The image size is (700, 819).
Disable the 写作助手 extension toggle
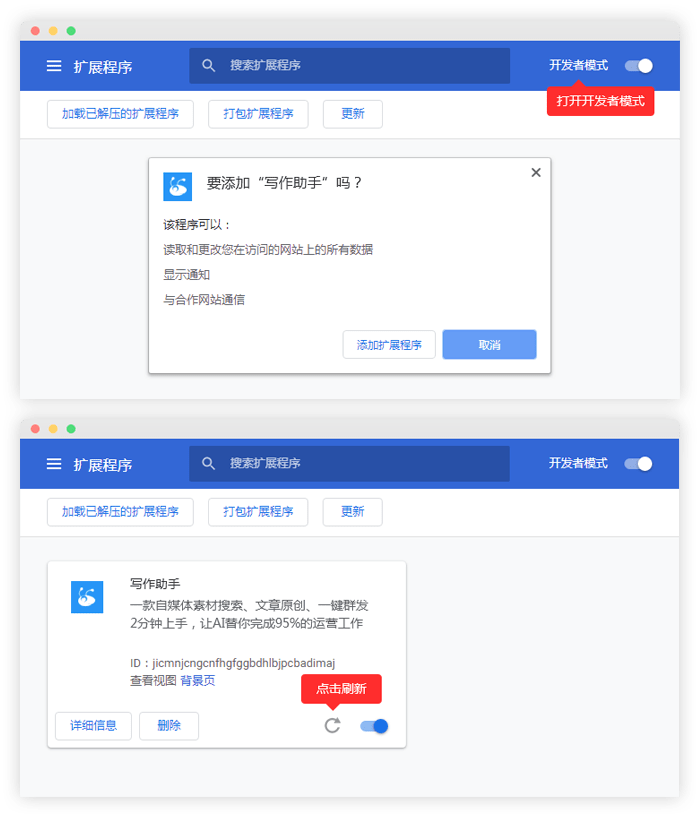[x=374, y=726]
